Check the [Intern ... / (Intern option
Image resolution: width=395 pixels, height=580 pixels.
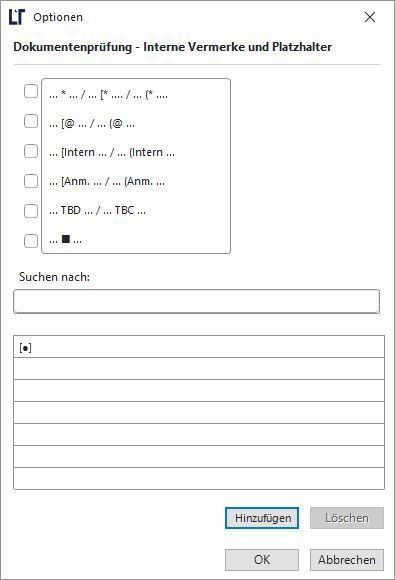[x=31, y=151]
